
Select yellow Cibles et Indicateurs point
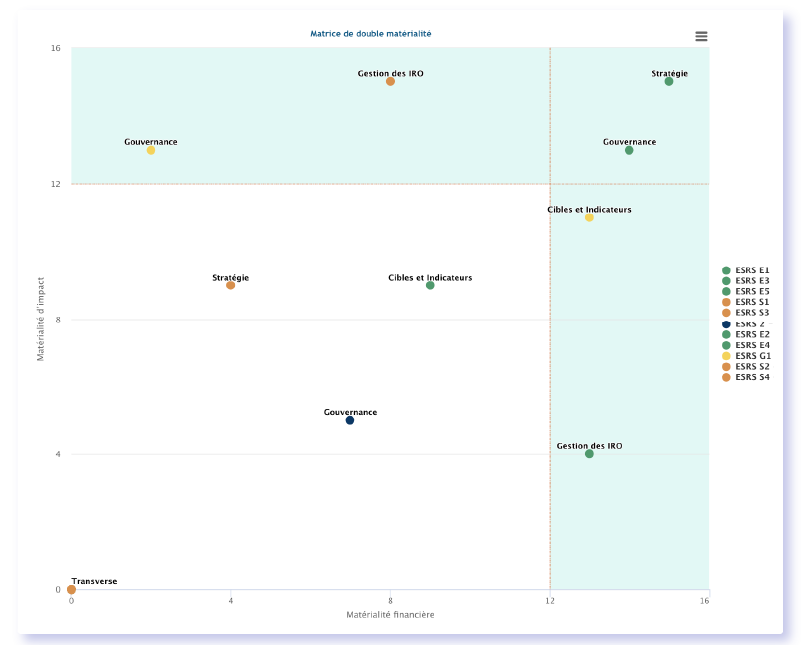(589, 218)
